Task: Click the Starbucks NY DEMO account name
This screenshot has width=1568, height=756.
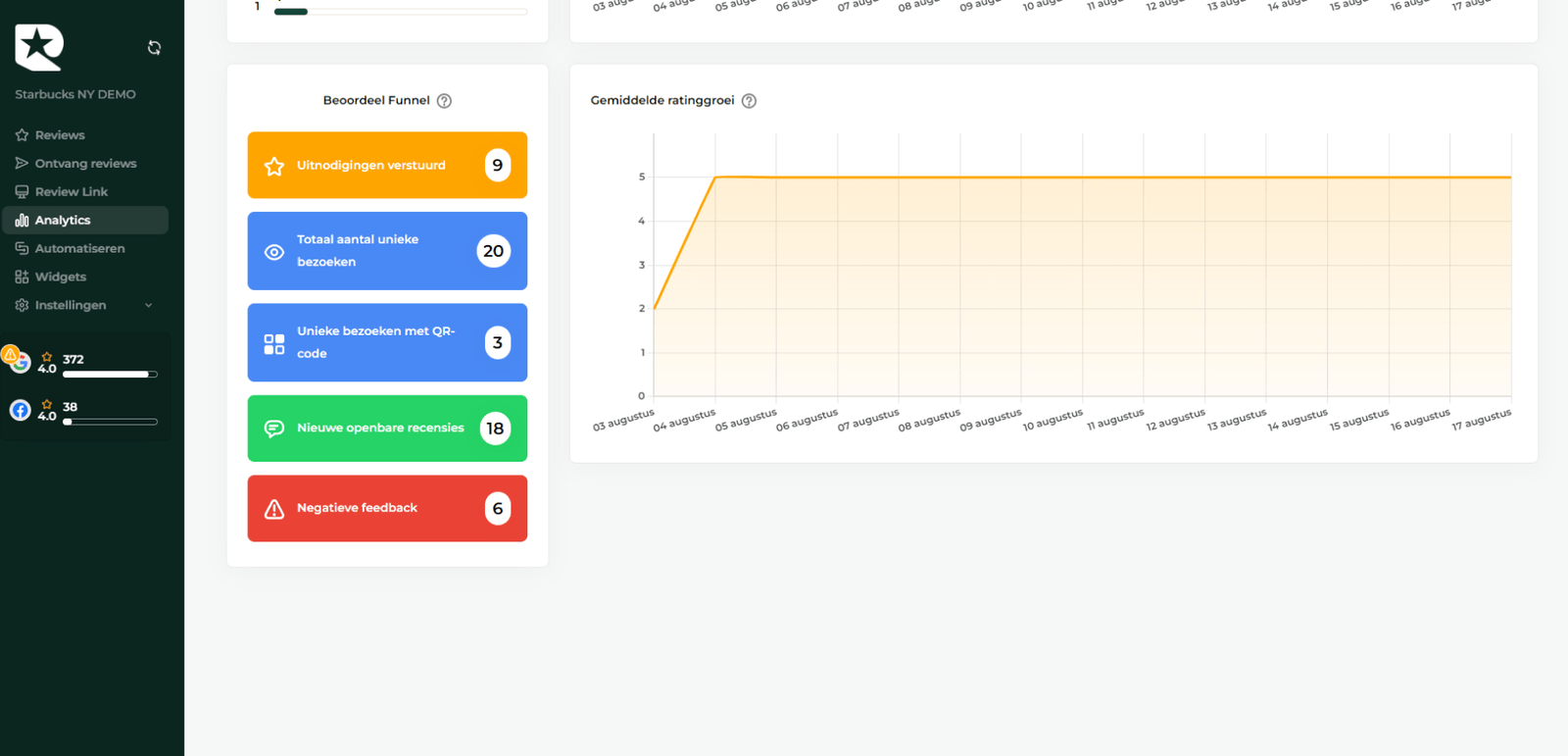Action: pos(75,94)
